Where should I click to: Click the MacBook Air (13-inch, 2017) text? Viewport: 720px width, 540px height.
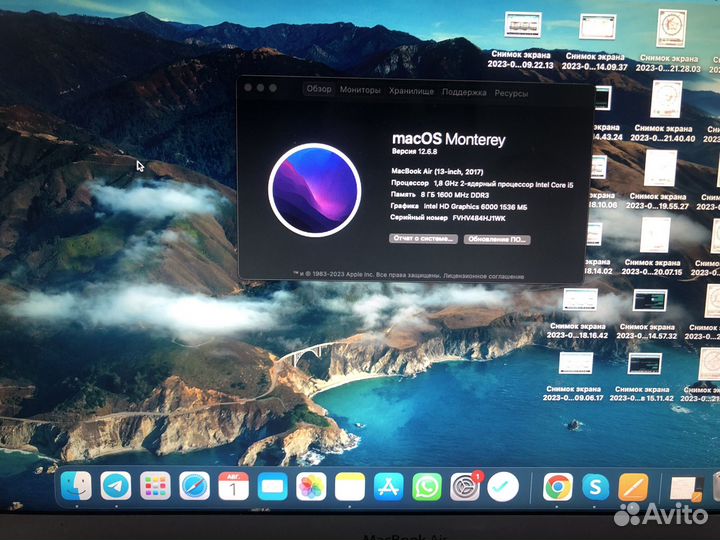[x=437, y=171]
